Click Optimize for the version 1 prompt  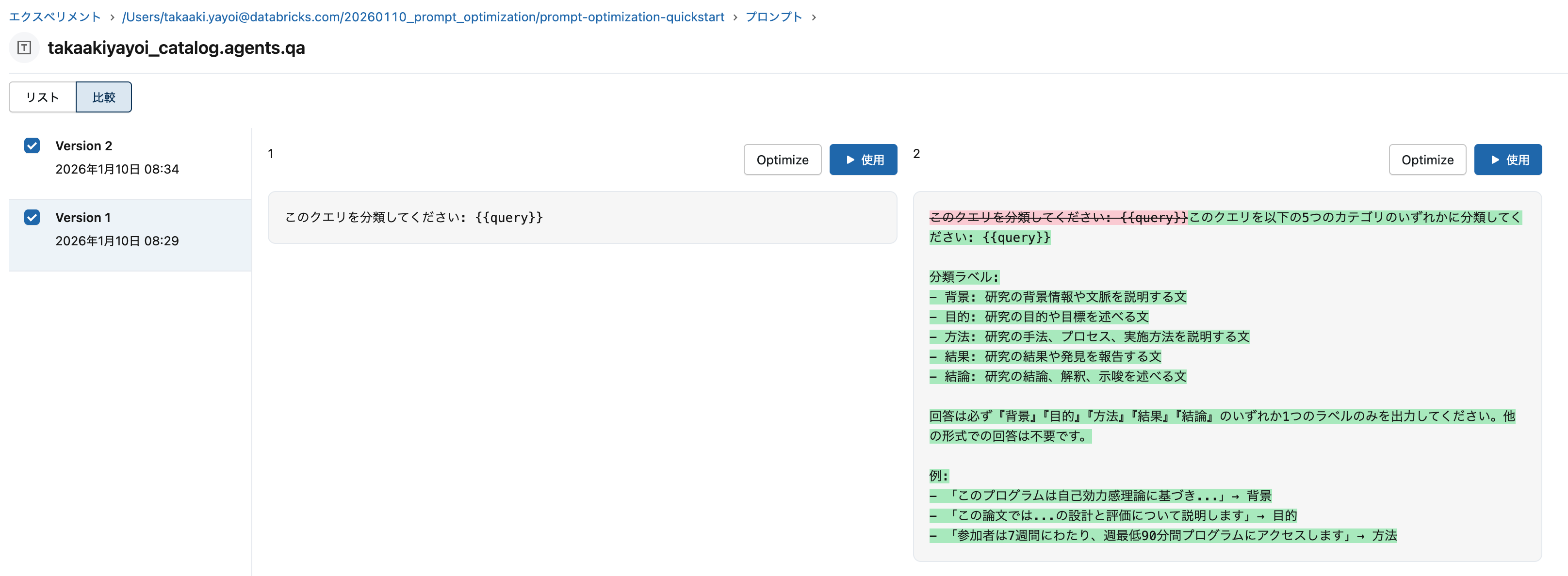pos(782,160)
